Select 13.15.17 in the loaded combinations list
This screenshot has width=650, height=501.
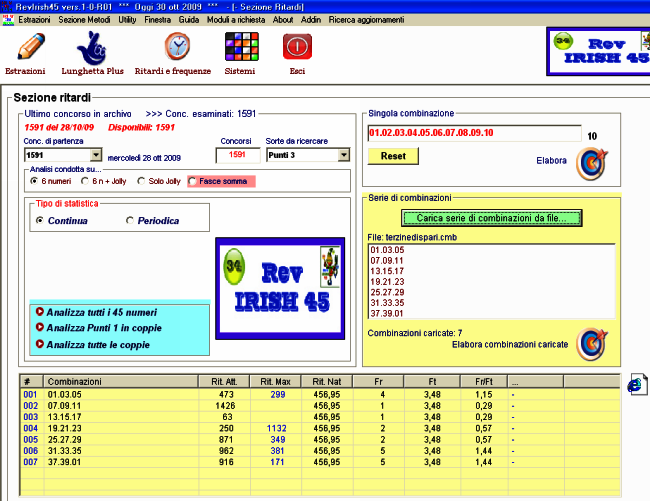click(x=387, y=271)
